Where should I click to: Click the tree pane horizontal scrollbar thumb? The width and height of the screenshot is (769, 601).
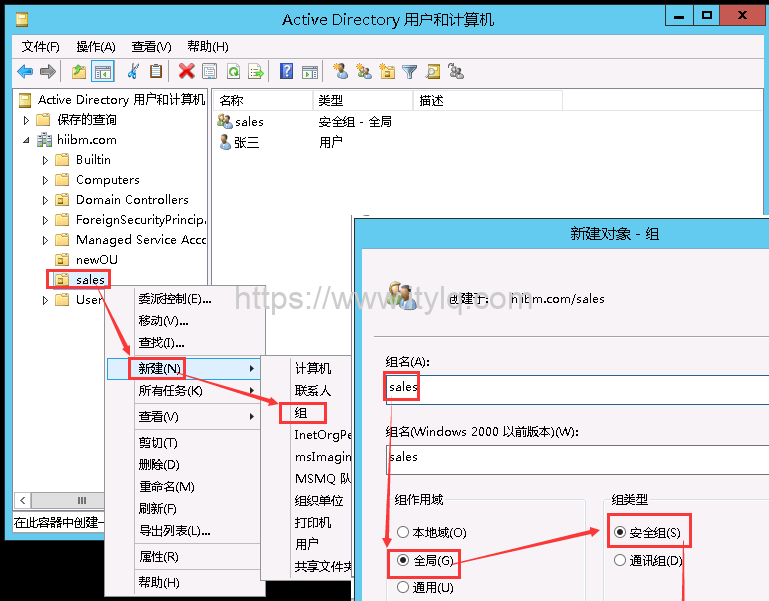69,500
